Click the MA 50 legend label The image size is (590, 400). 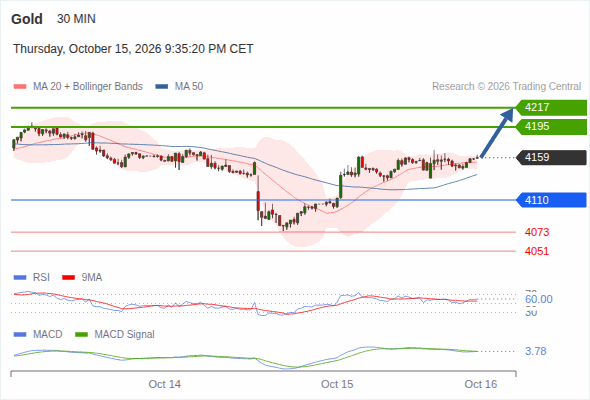point(189,87)
